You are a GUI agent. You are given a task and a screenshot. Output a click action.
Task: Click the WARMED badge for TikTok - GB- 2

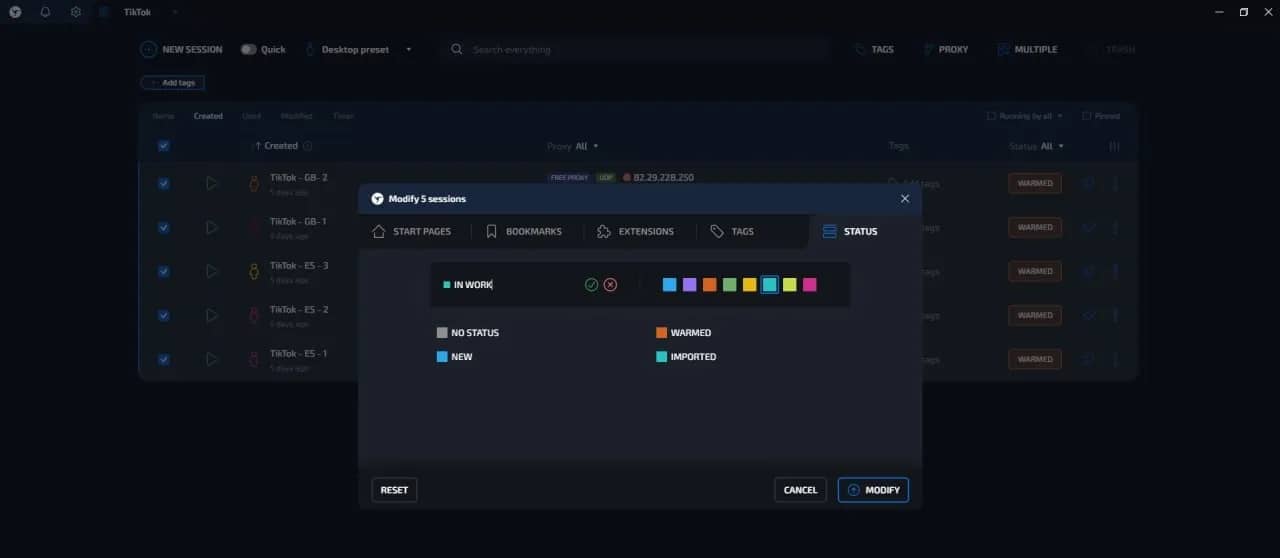[1035, 184]
